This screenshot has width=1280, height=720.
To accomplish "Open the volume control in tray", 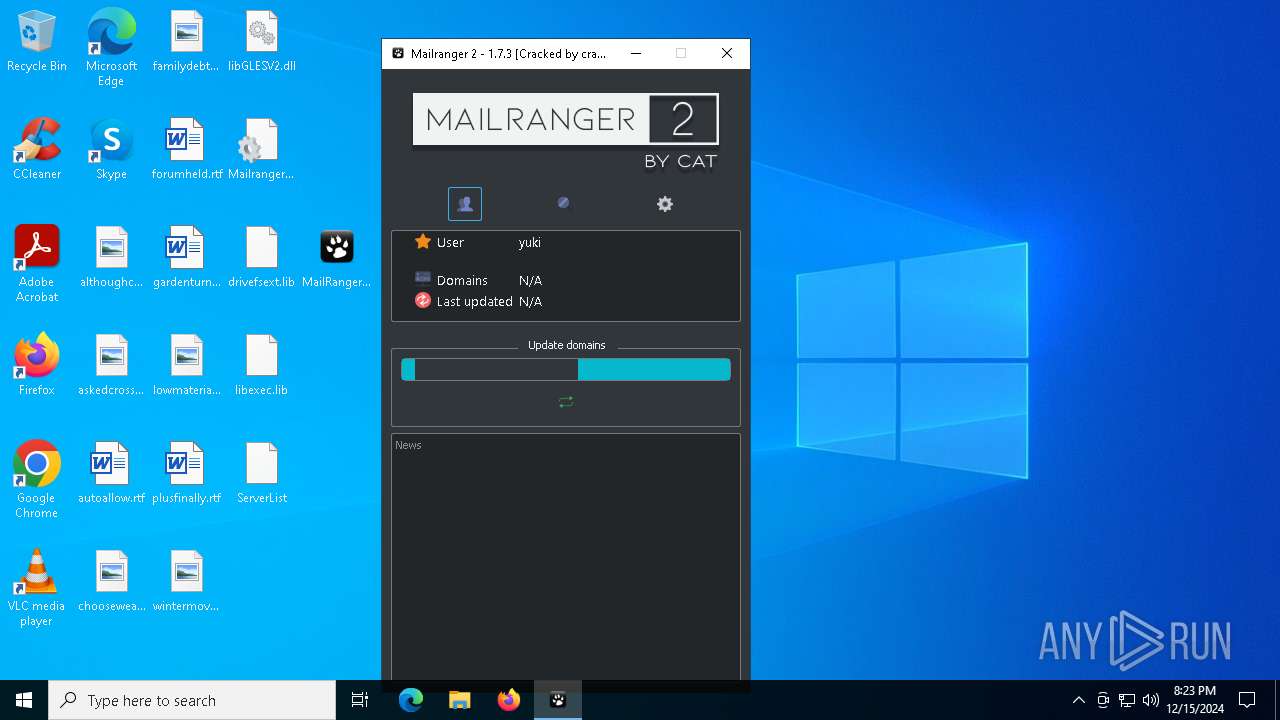I will [x=1150, y=700].
